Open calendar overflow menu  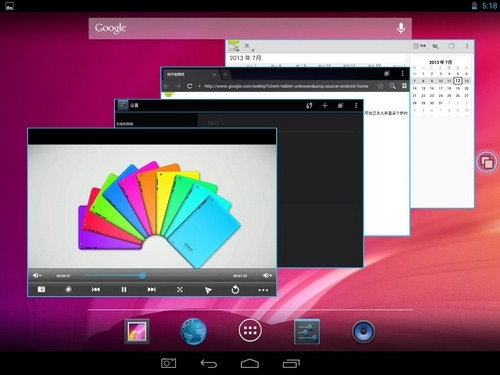(467, 46)
